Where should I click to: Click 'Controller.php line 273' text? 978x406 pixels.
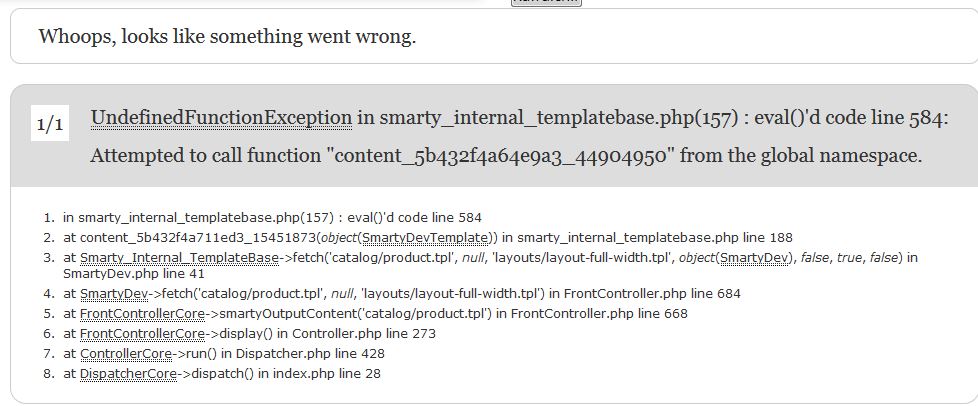point(364,334)
